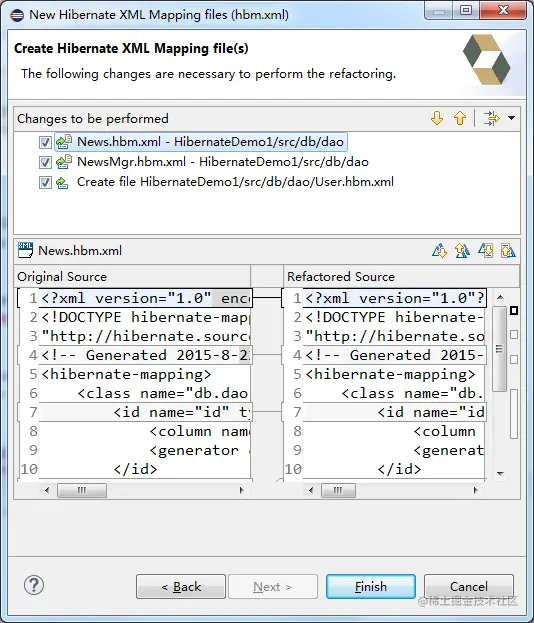The image size is (534, 623).
Task: Click line 3 http URL in Refactored Source
Action: [x=395, y=336]
